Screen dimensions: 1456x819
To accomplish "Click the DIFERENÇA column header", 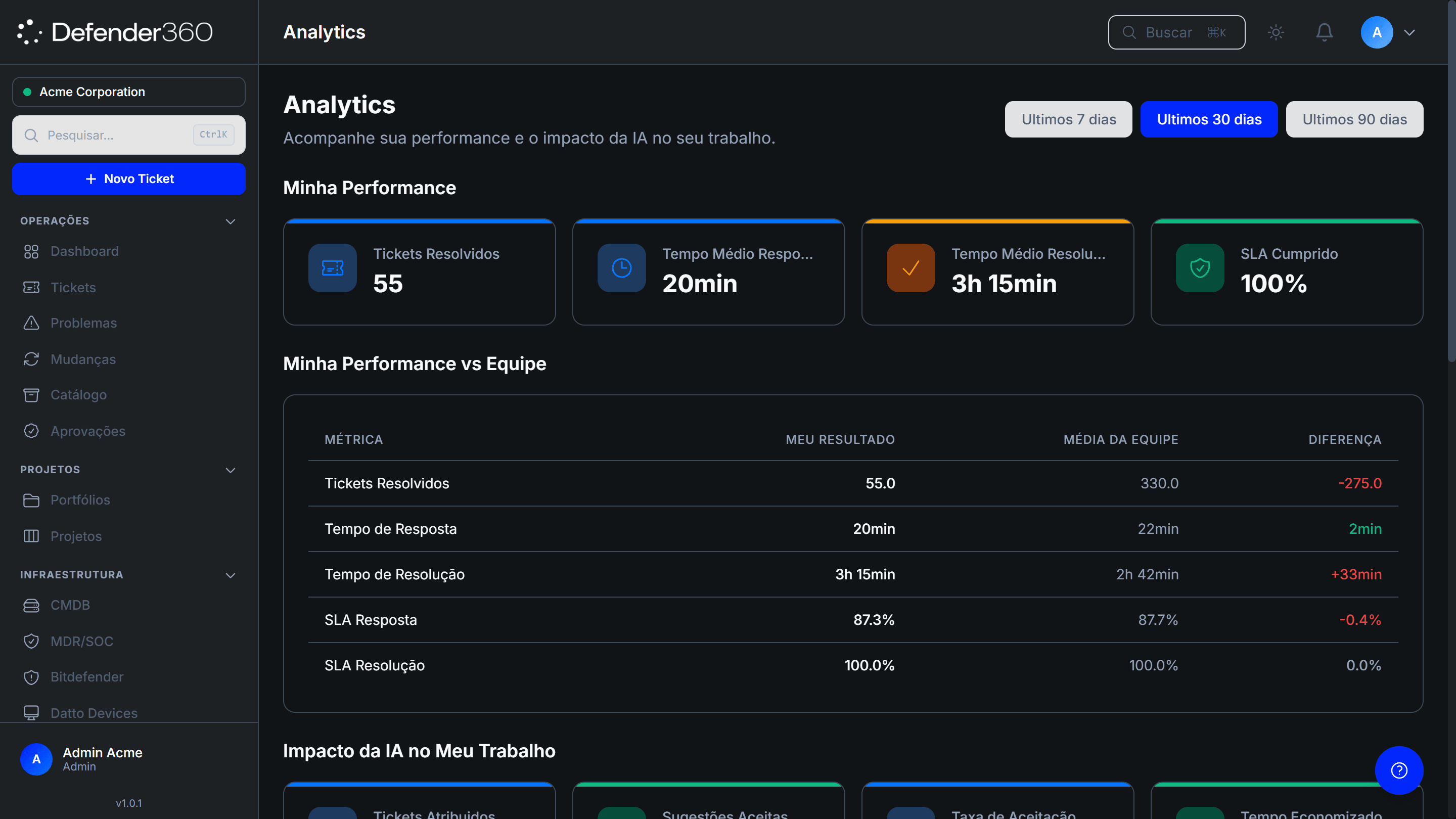I will [x=1345, y=440].
